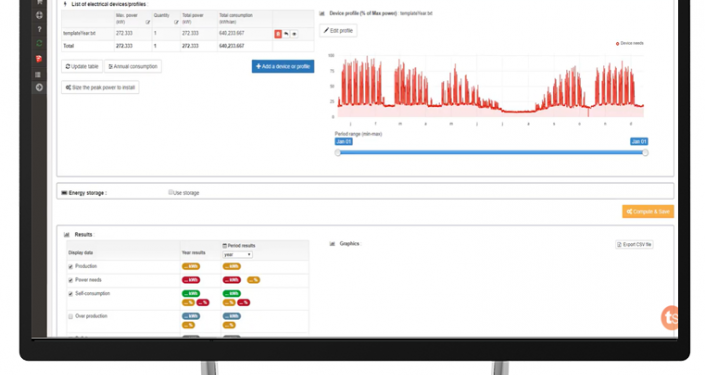Click the eye icon in templateYear.txt row
This screenshot has width=705, height=375.
click(294, 34)
